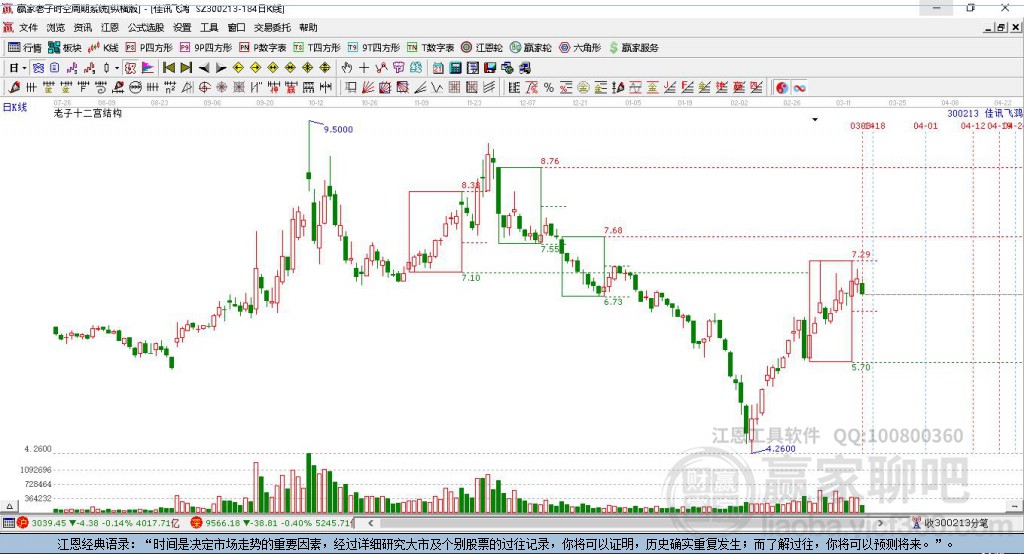
Task: Expand the small black triangle above chart
Action: pos(815,120)
